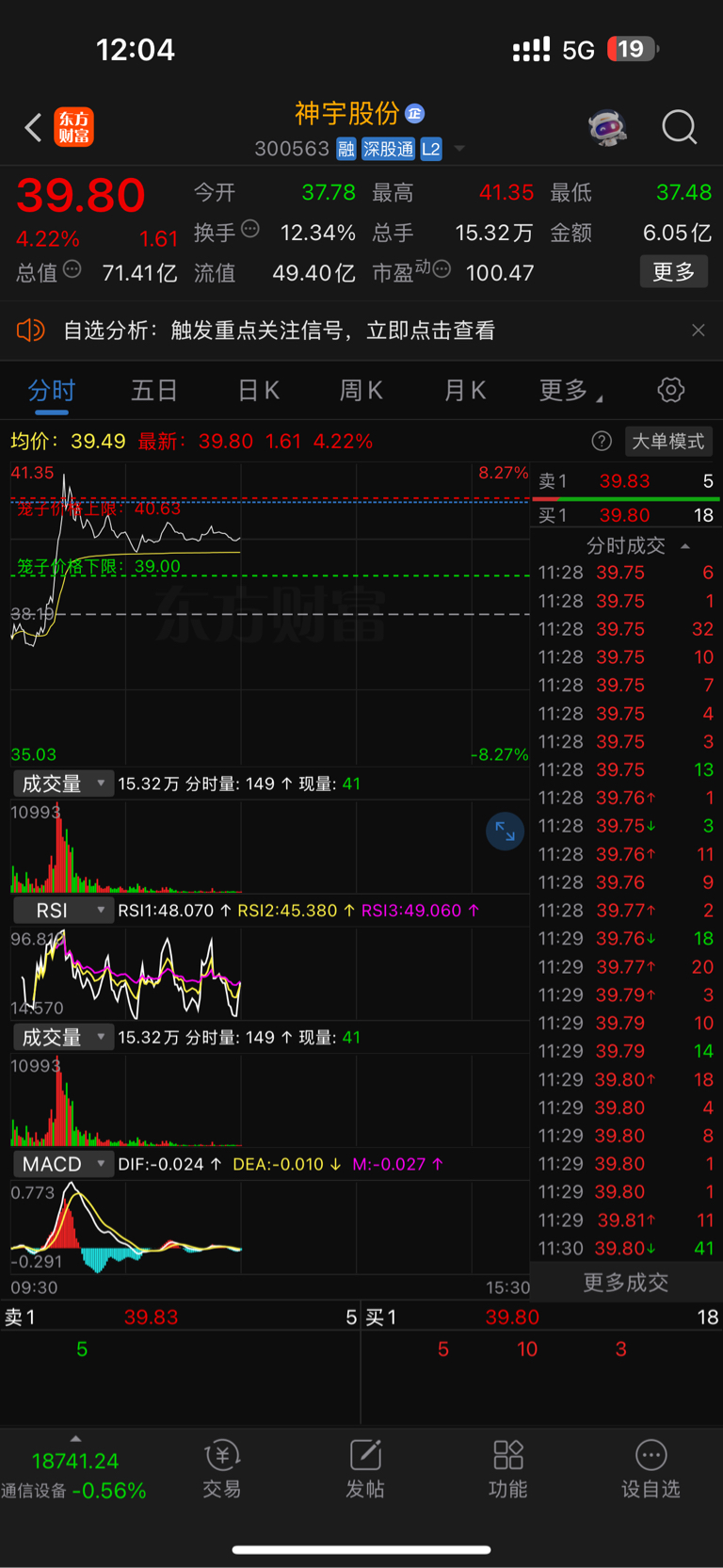
Task: Open the first 成交量 indicator dropdown
Action: pos(63,784)
